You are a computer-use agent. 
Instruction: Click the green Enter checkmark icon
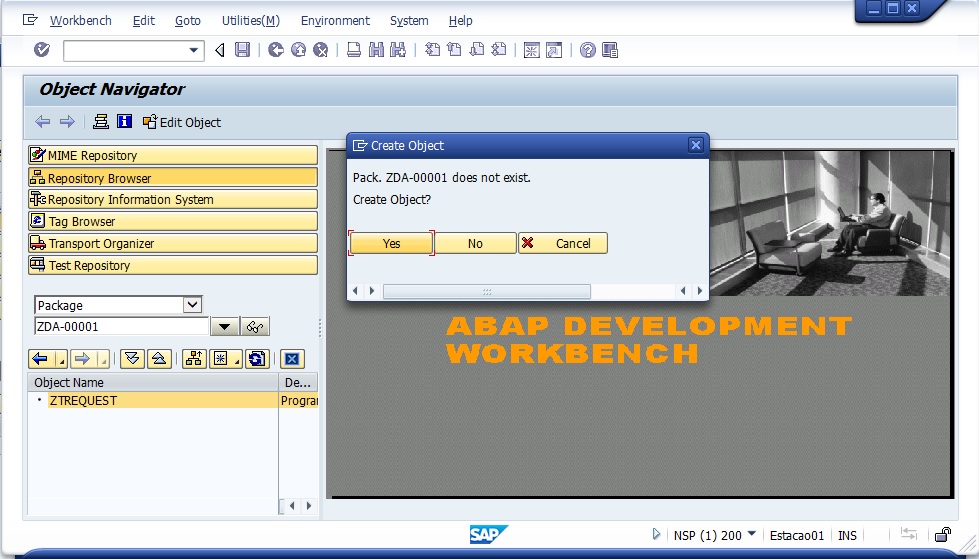tap(41, 50)
